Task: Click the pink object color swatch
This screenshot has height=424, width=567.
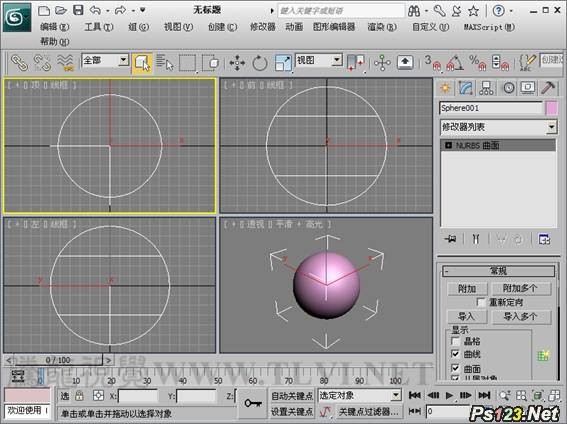Action: pos(551,108)
